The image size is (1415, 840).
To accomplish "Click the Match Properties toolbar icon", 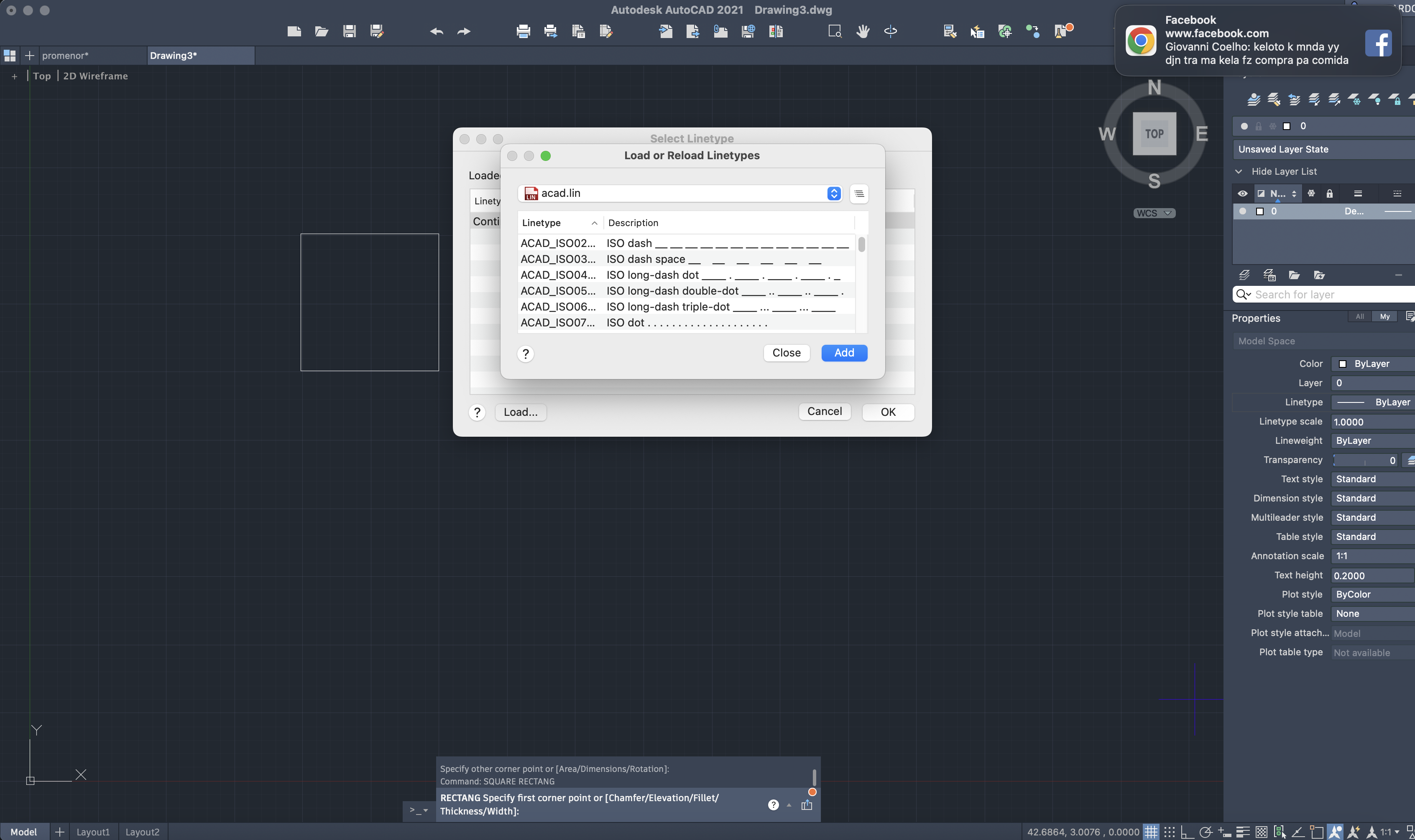I will pyautogui.click(x=950, y=31).
